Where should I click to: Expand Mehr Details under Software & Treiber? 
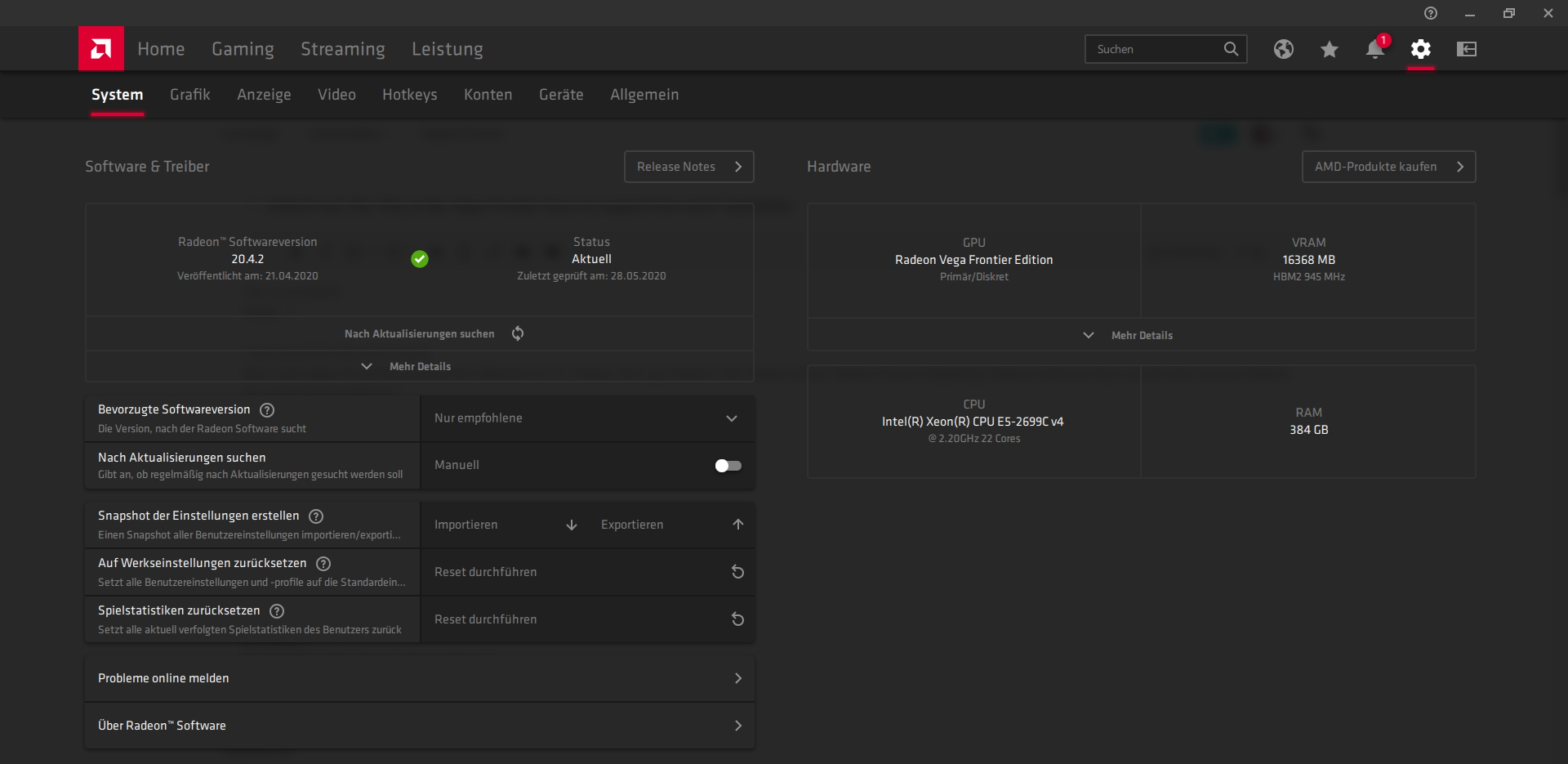point(420,367)
